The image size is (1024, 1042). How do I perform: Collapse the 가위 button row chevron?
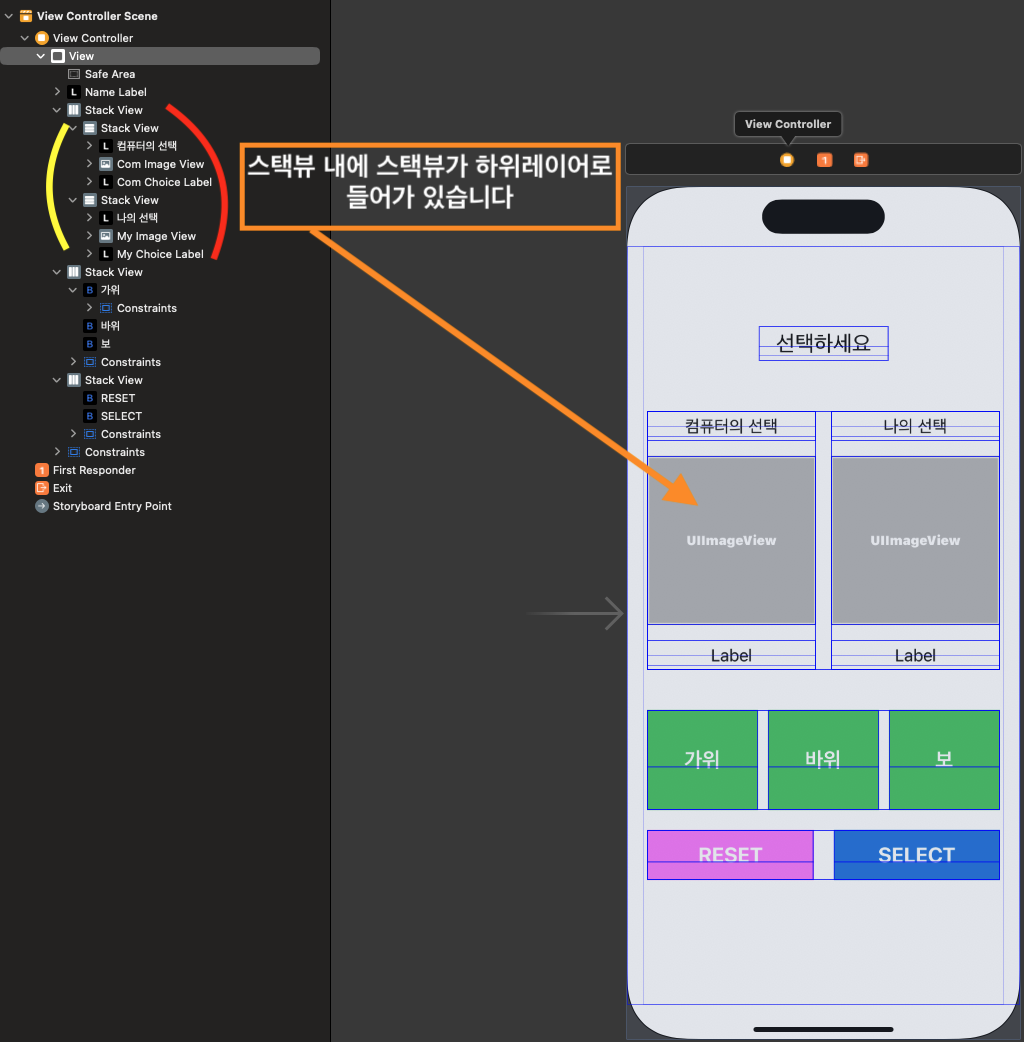(73, 290)
